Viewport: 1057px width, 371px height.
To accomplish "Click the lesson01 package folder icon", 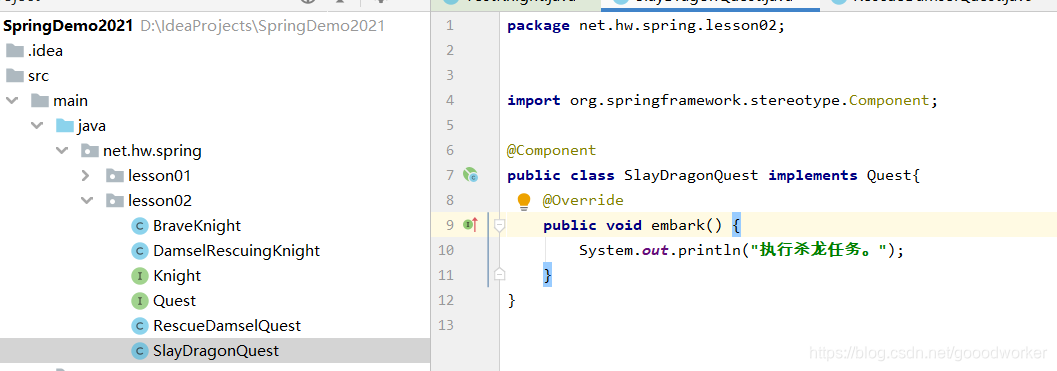I will click(x=114, y=176).
